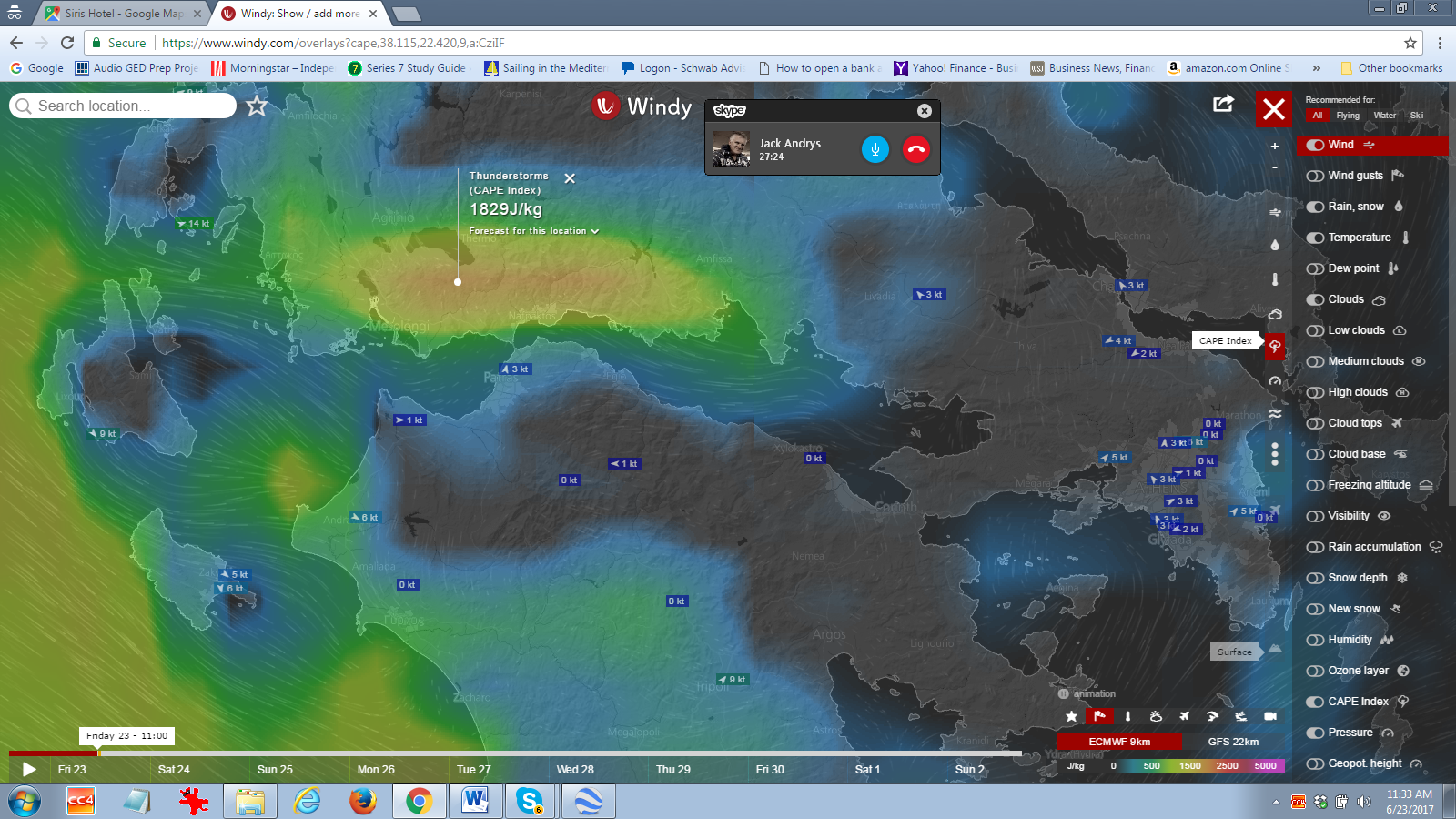This screenshot has width=1456, height=819.
Task: Select the Flying recommendation tab
Action: pos(1348,116)
